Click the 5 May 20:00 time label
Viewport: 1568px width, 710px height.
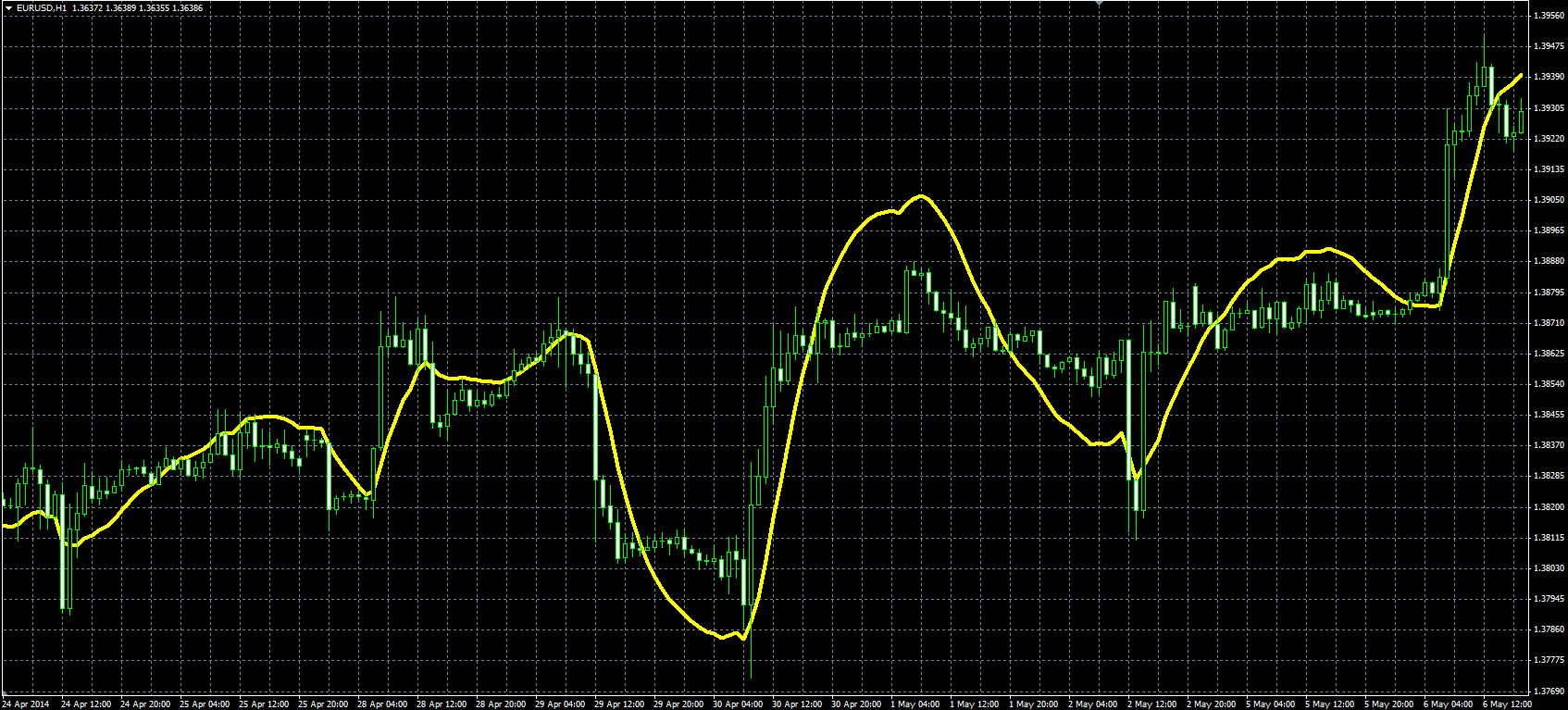1391,704
